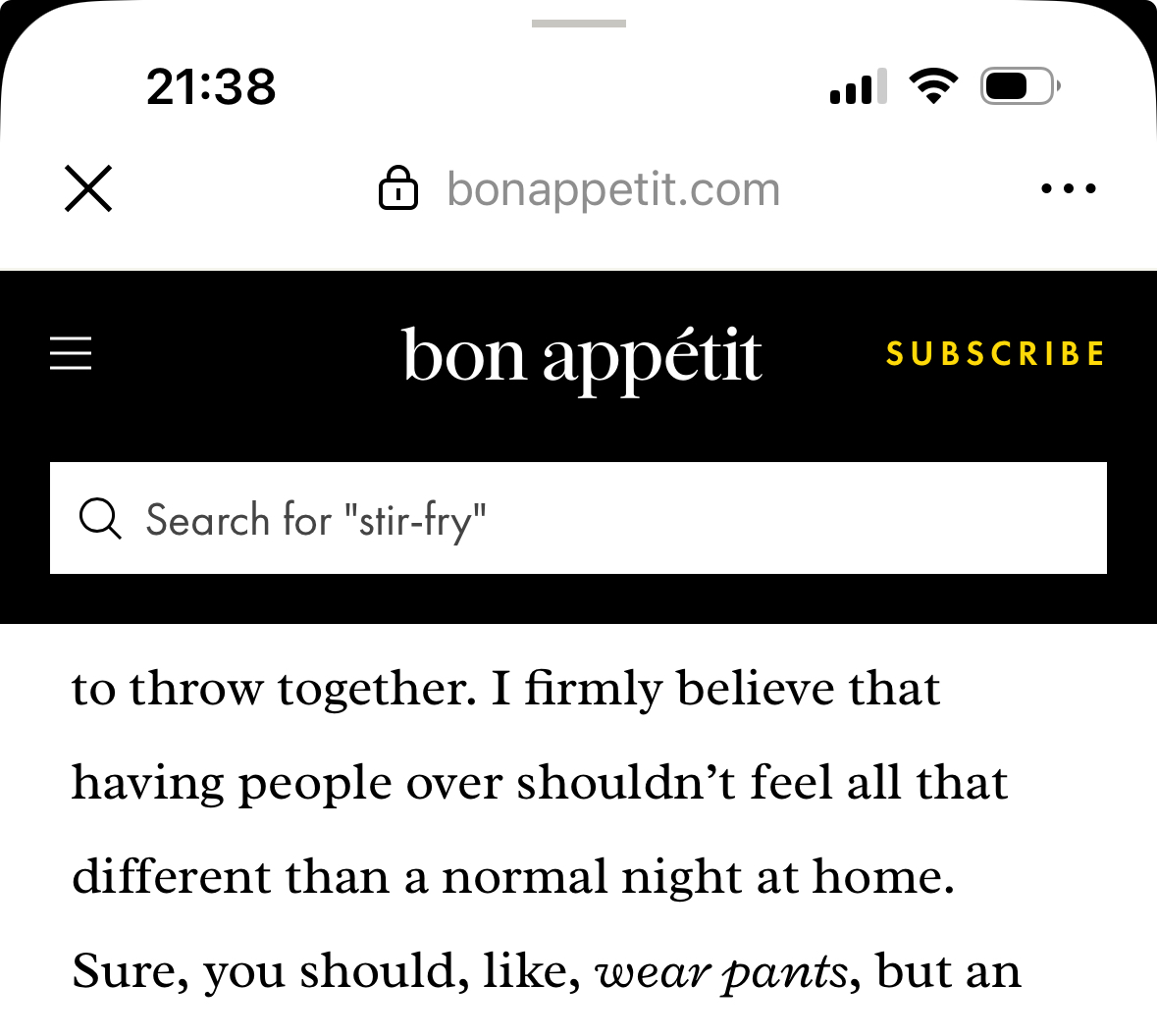1157x1036 pixels.
Task: Tap the 21:38 clock in status bar
Action: click(211, 86)
